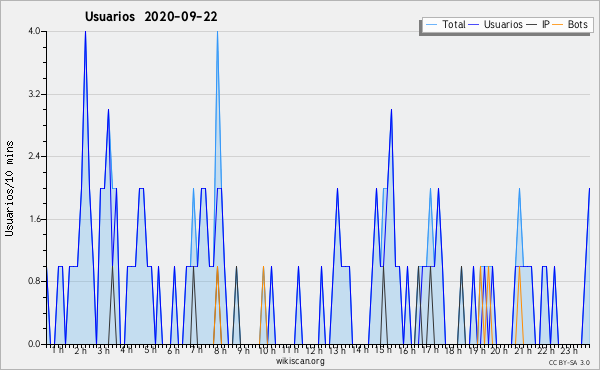Viewport: 600px width, 370px height.
Task: Click the light blue 4.0 peak at 8 h
Action: coord(217,32)
